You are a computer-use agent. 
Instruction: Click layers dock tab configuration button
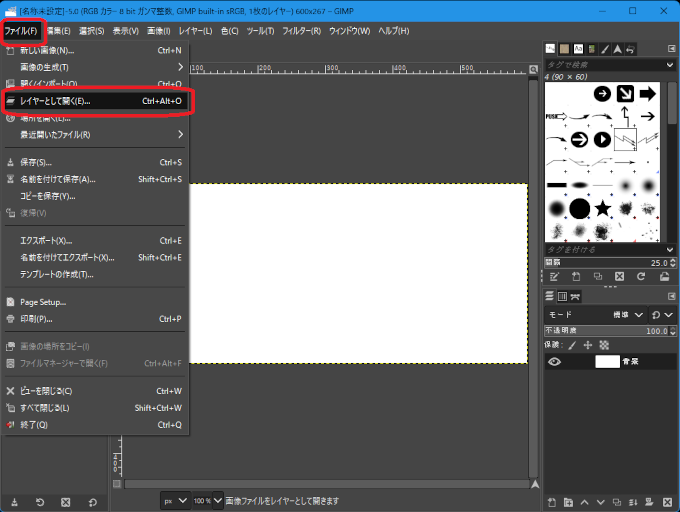pyautogui.click(x=671, y=296)
